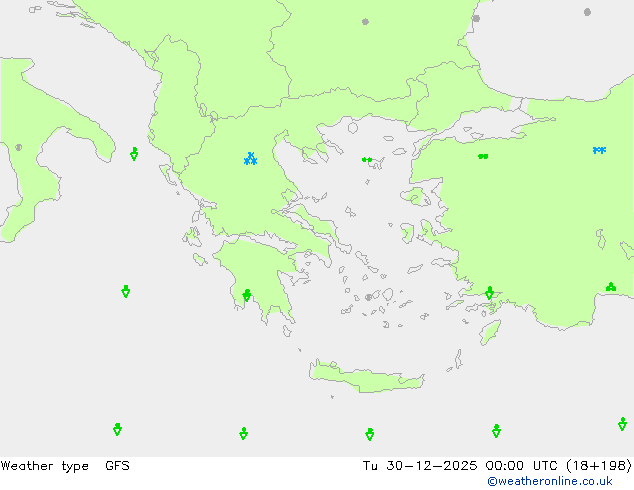The width and height of the screenshot is (634, 490).
Task: Click the green shower symbol directly south of Crete
Action: coord(370,434)
